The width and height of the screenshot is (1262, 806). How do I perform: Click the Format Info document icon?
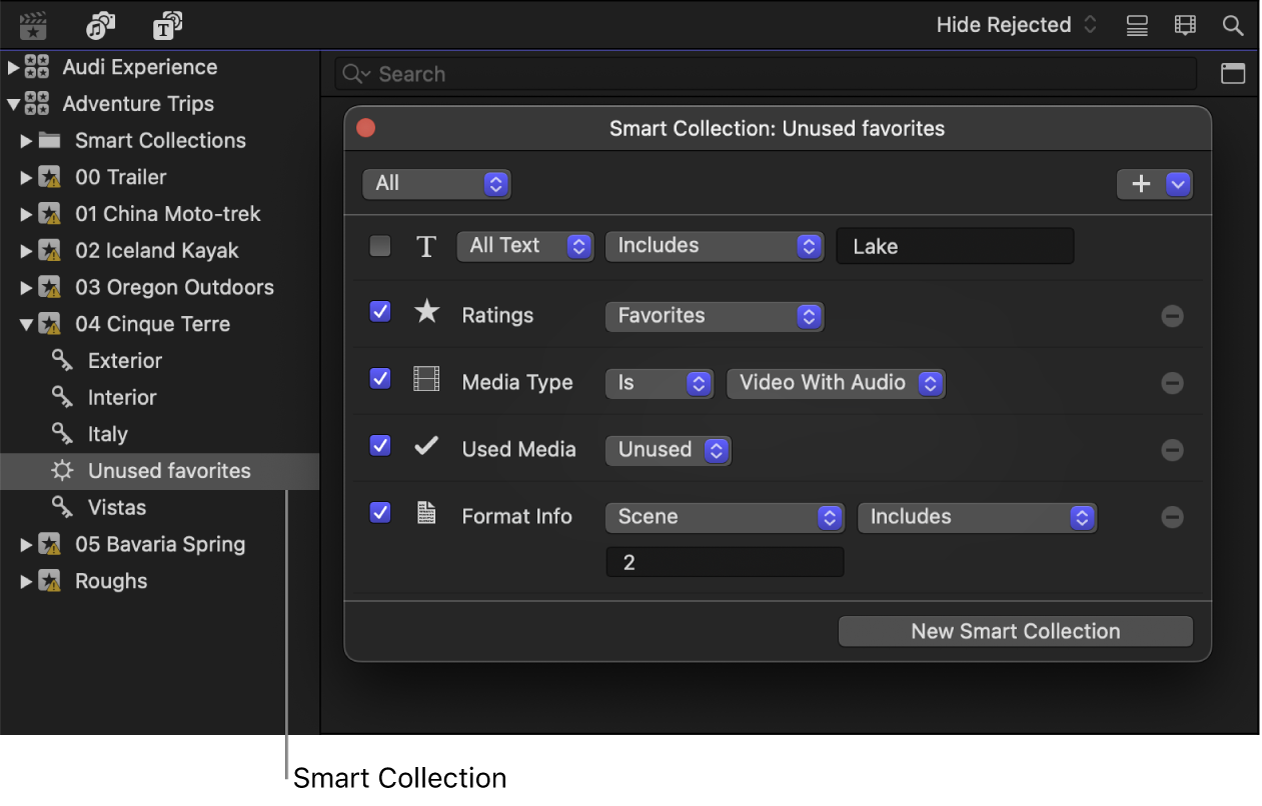point(426,514)
